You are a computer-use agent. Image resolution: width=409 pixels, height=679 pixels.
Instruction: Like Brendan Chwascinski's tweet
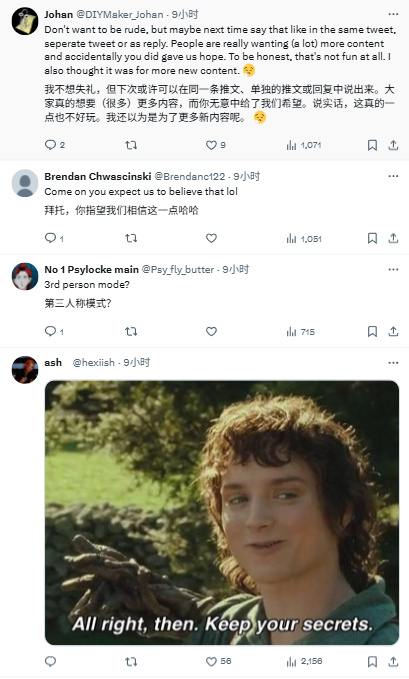pyautogui.click(x=211, y=238)
